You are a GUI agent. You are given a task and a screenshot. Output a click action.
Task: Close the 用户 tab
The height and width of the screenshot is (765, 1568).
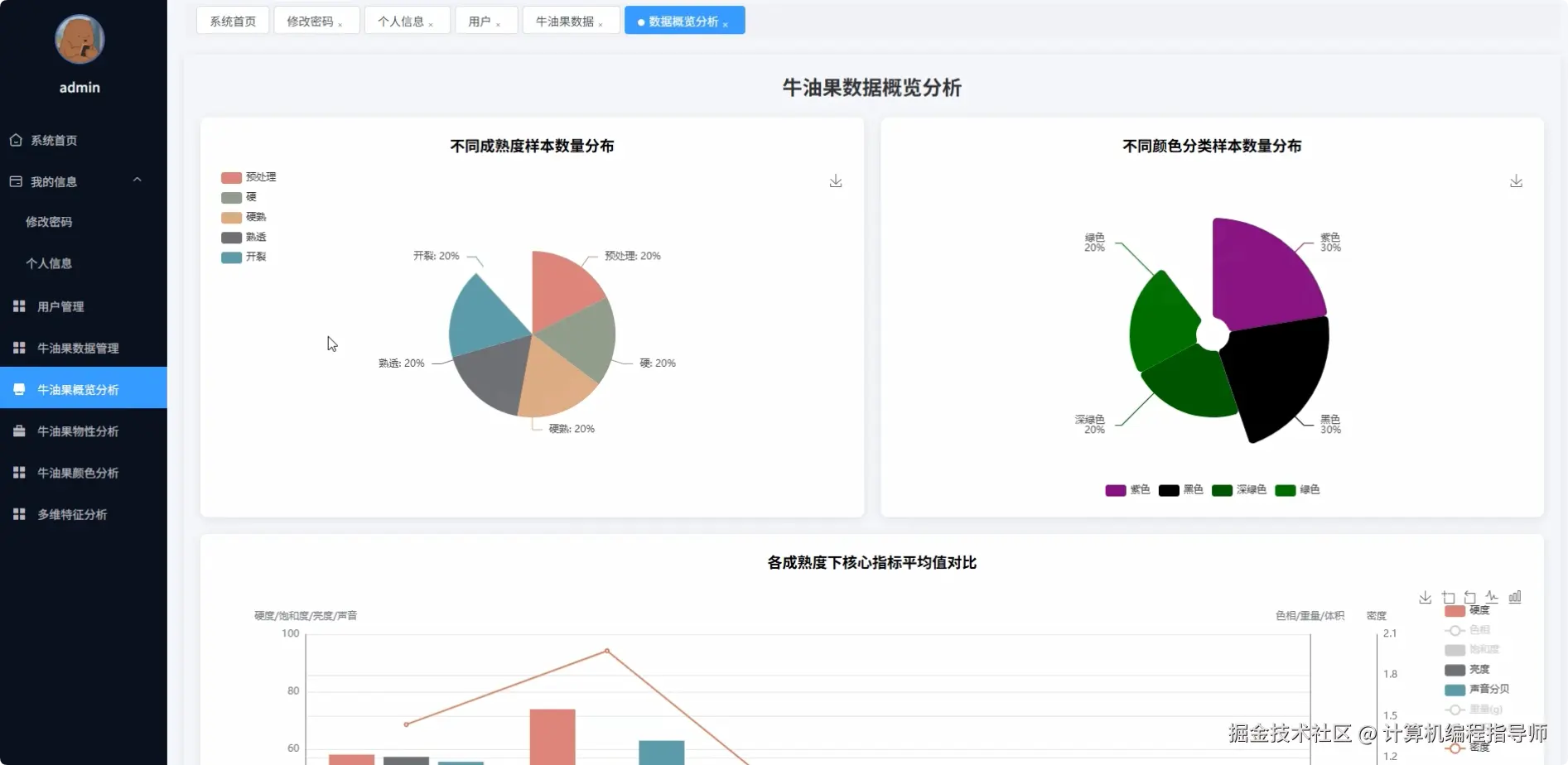tap(498, 24)
